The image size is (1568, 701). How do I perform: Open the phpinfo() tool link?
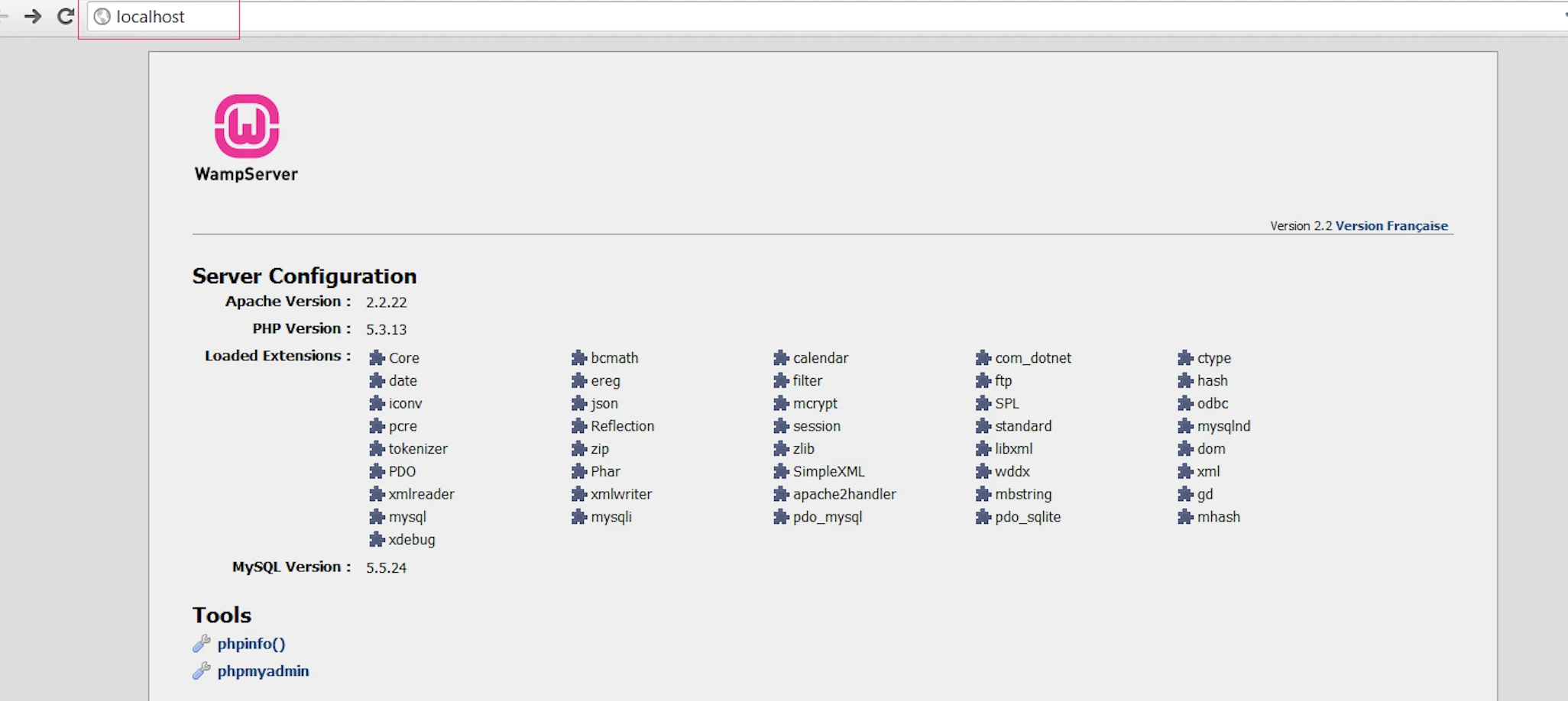251,644
